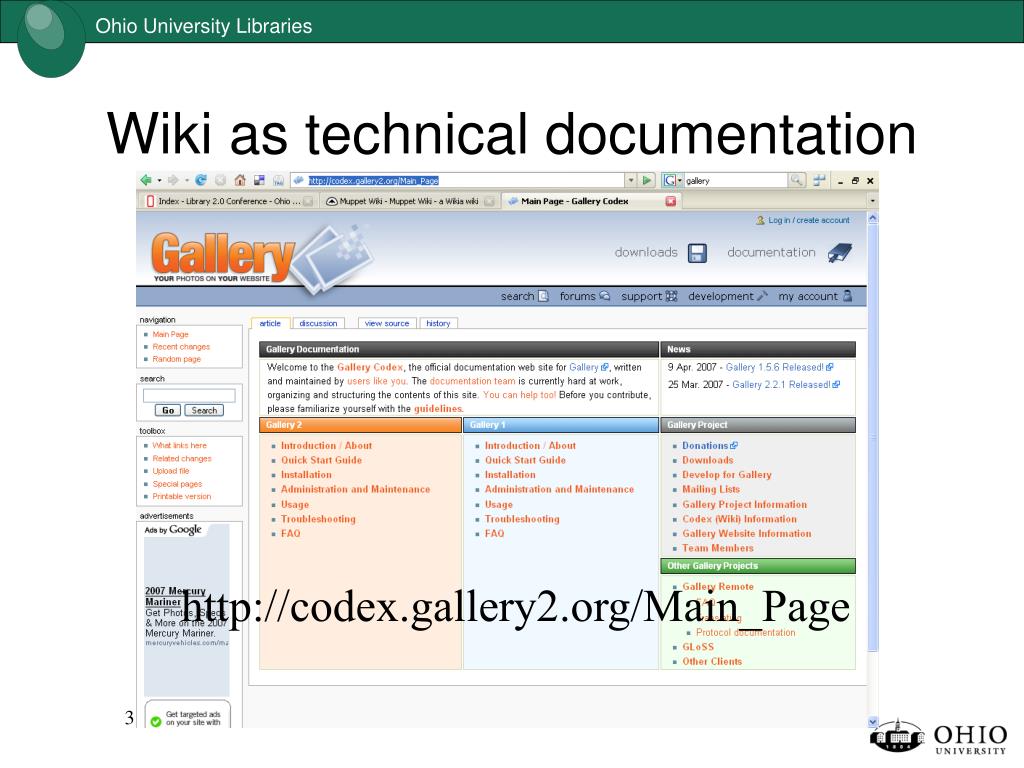Click the TAG toolbar icon
Screen dimensions: 1024x768
(x=279, y=180)
